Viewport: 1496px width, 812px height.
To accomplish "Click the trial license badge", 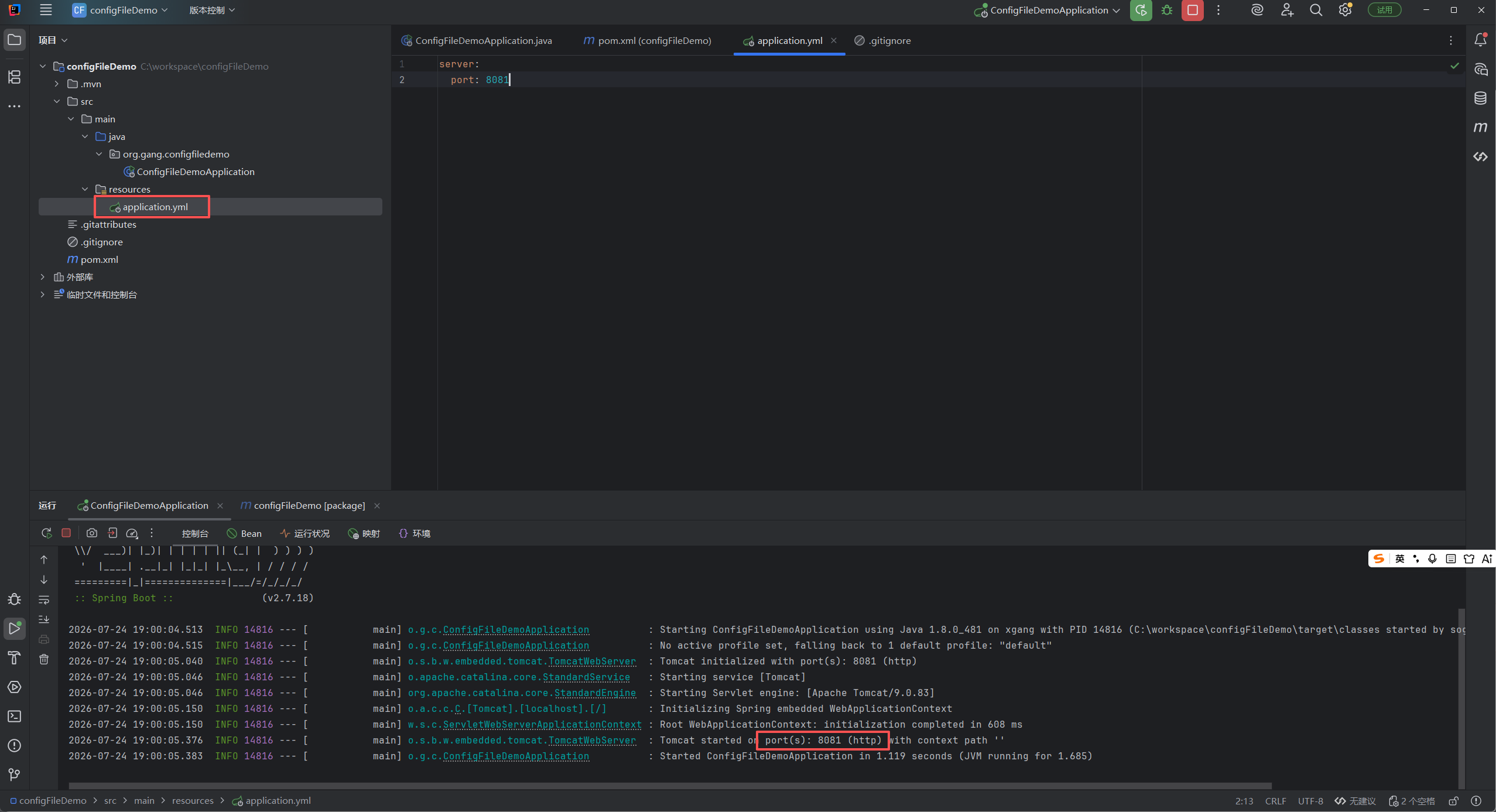I will pos(1385,10).
